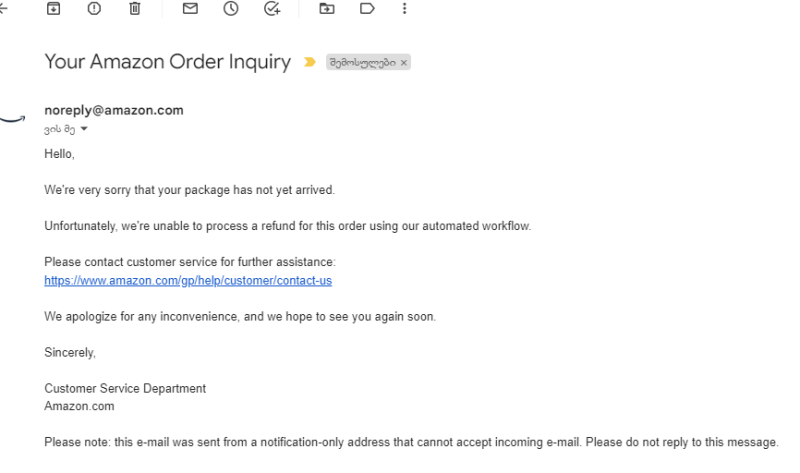800x473 pixels.
Task: Toggle the yellow importance marker
Action: pos(310,62)
